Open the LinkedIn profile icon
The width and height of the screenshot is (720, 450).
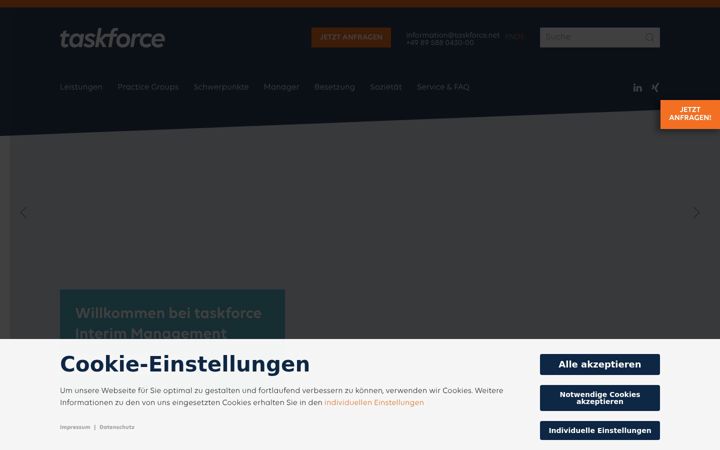(637, 88)
